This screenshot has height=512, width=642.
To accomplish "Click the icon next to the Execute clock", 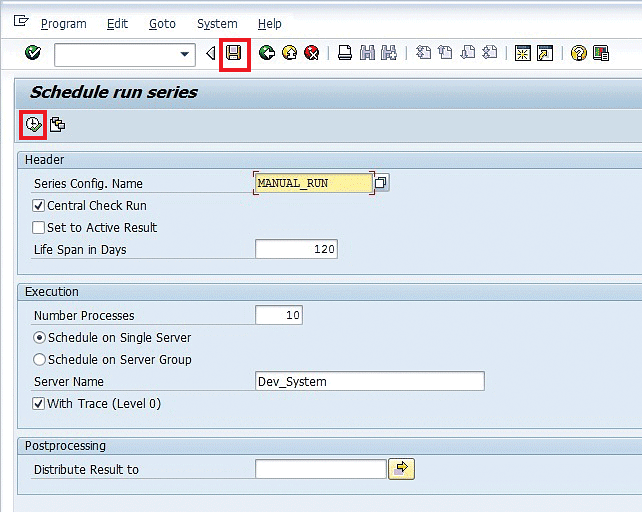I will click(58, 124).
